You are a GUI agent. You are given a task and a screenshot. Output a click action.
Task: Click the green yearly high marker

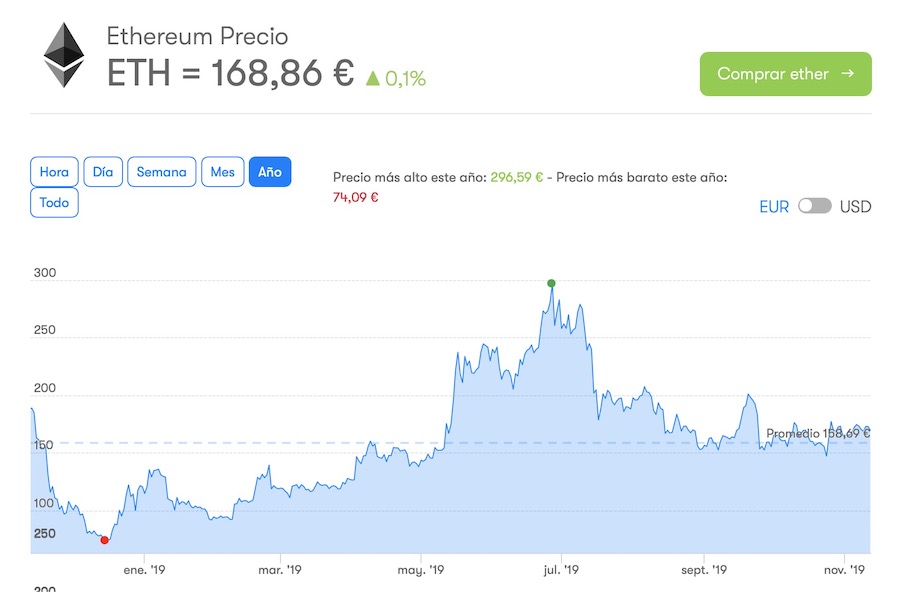pyautogui.click(x=551, y=284)
